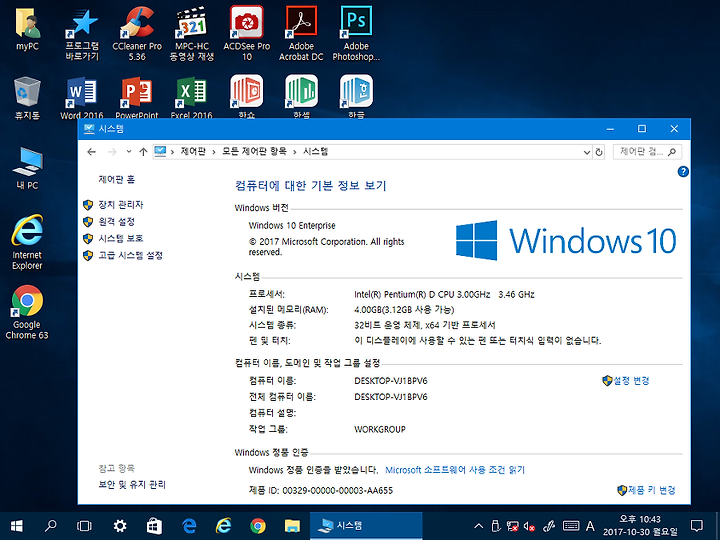720x540 pixels.
Task: Open 고급 시스템 설정 link
Action: coord(131,255)
